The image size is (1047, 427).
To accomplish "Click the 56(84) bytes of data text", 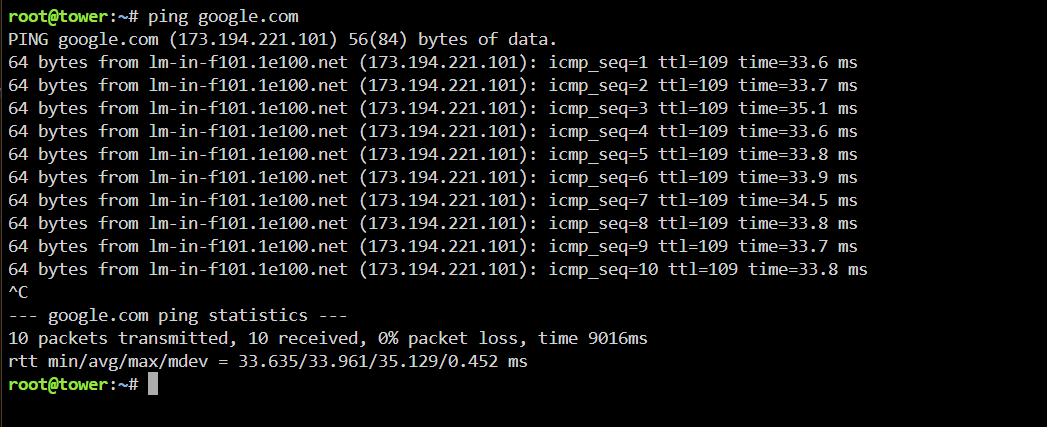I will click(x=453, y=39).
